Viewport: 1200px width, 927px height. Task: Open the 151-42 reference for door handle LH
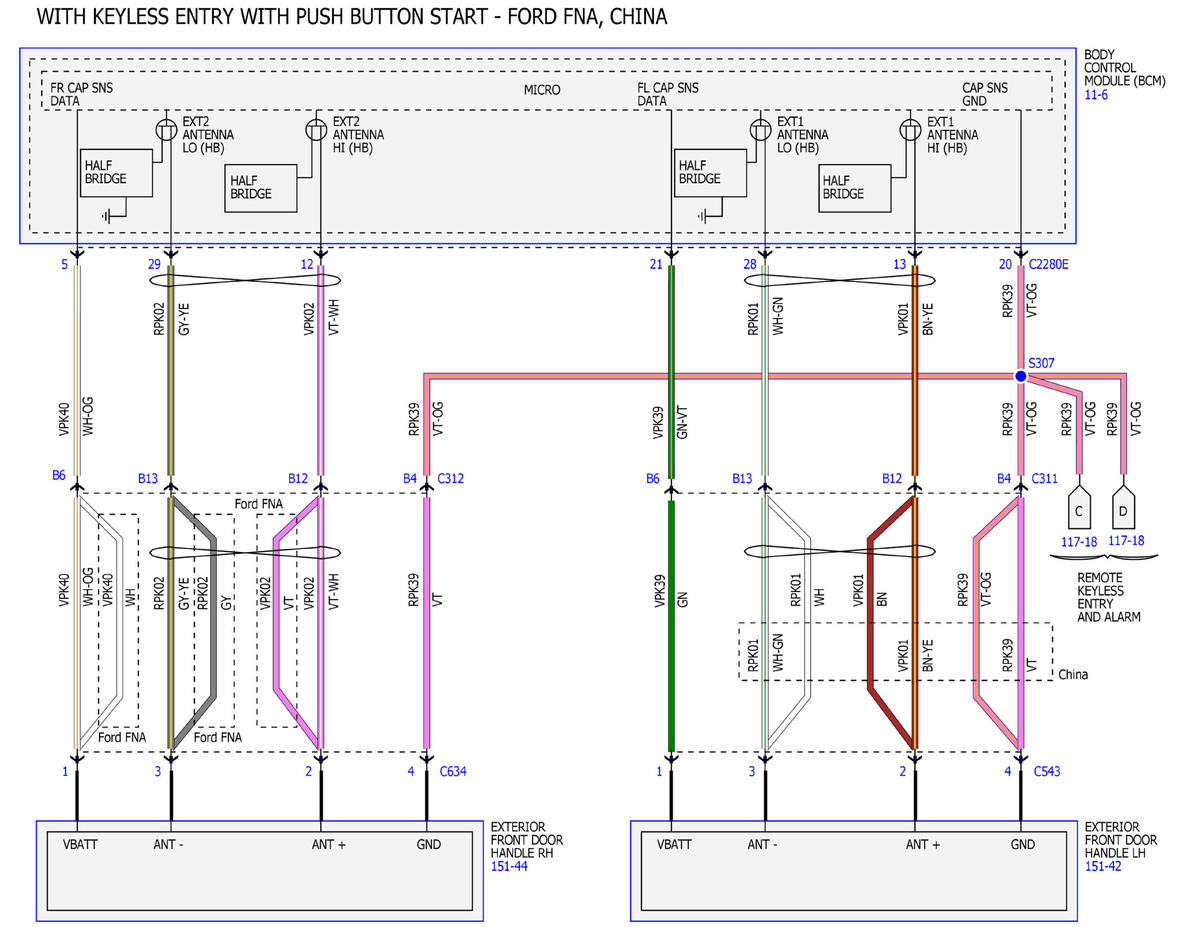1103,866
